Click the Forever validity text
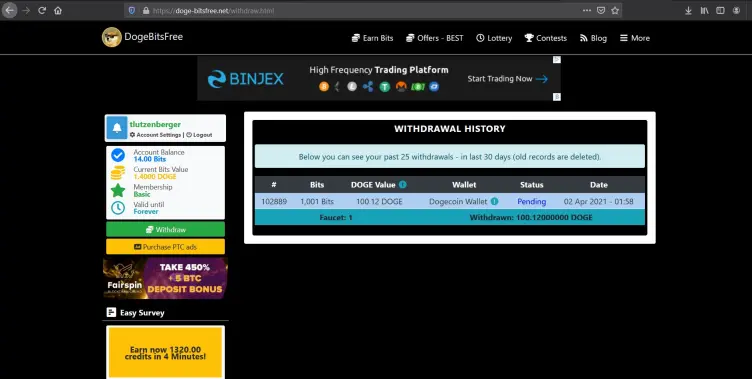This screenshot has width=752, height=379. pyautogui.click(x=146, y=211)
